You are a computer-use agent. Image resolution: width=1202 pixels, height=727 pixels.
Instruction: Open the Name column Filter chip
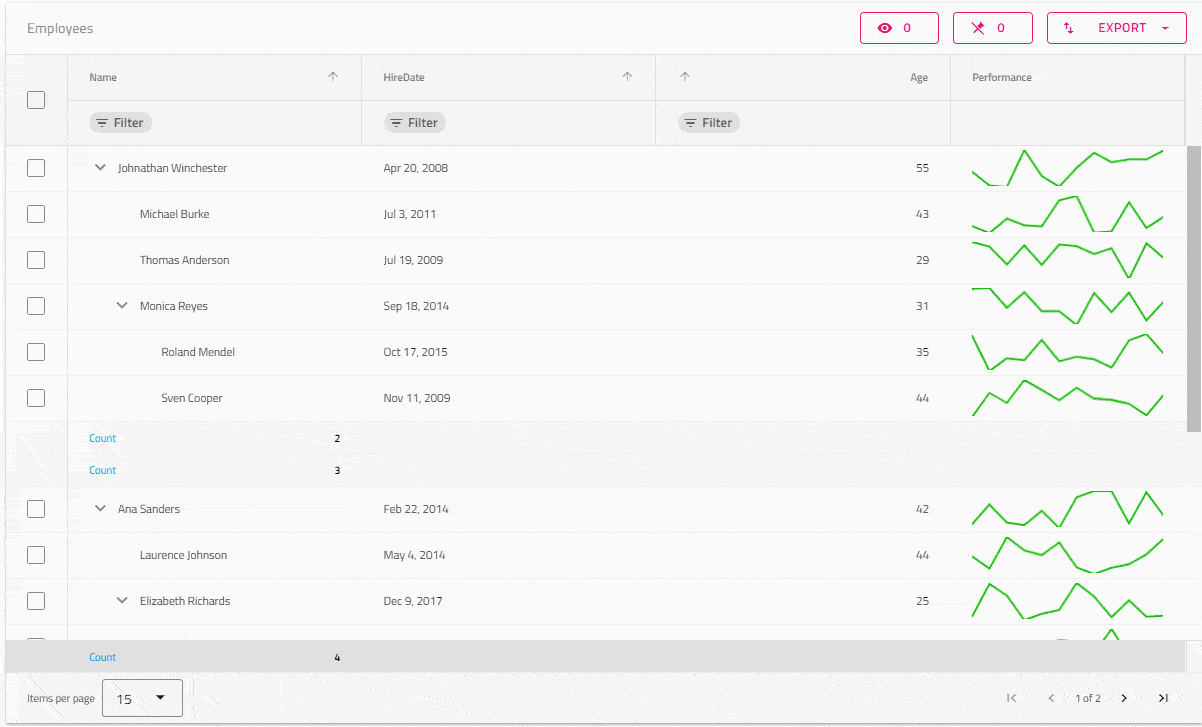tap(120, 123)
